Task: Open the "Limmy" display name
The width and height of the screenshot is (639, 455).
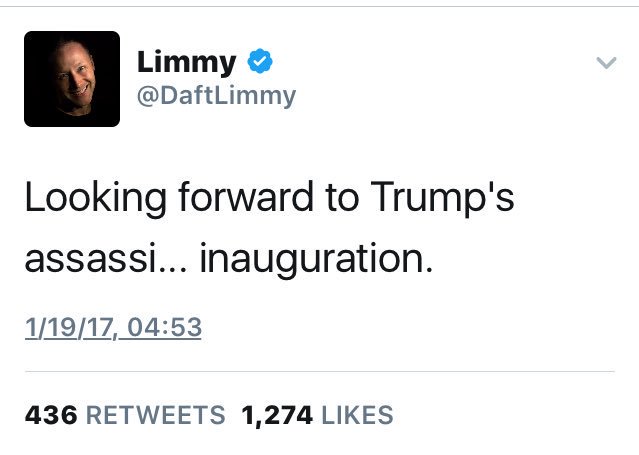Action: pyautogui.click(x=186, y=63)
